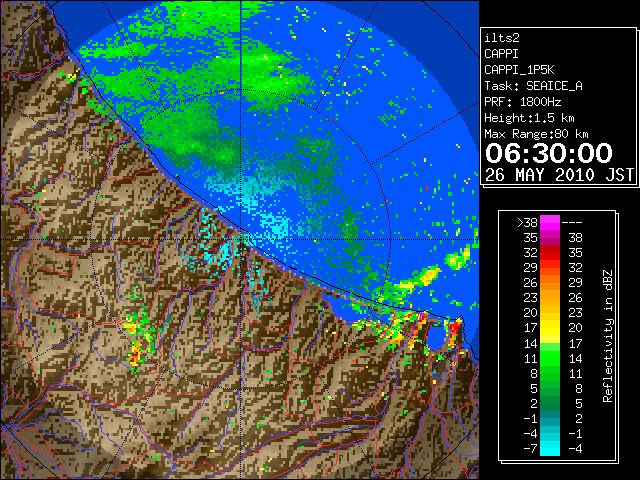Click the 'Max Range:80 km' text

coord(536,134)
